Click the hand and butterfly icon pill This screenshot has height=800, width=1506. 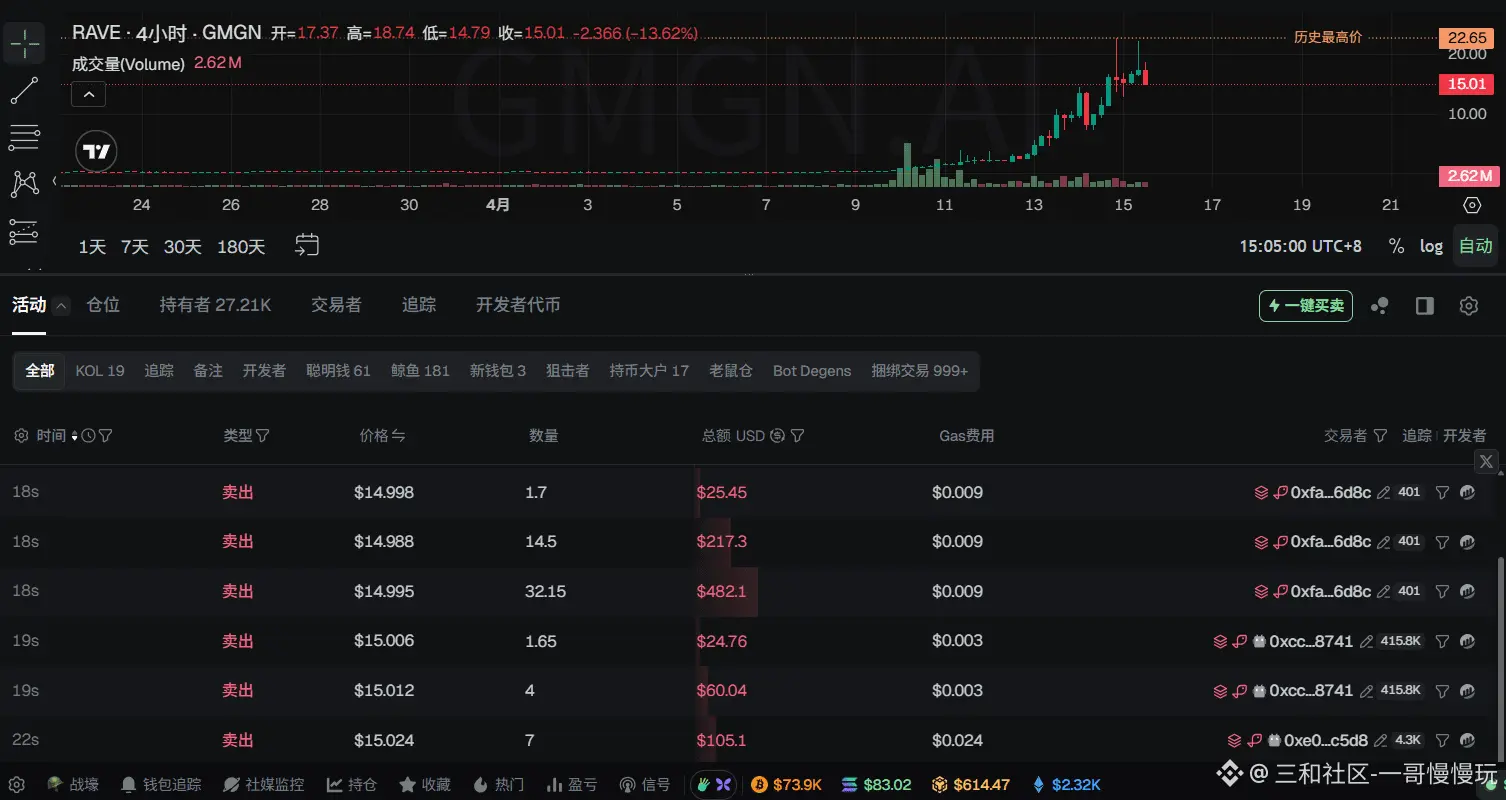click(715, 785)
